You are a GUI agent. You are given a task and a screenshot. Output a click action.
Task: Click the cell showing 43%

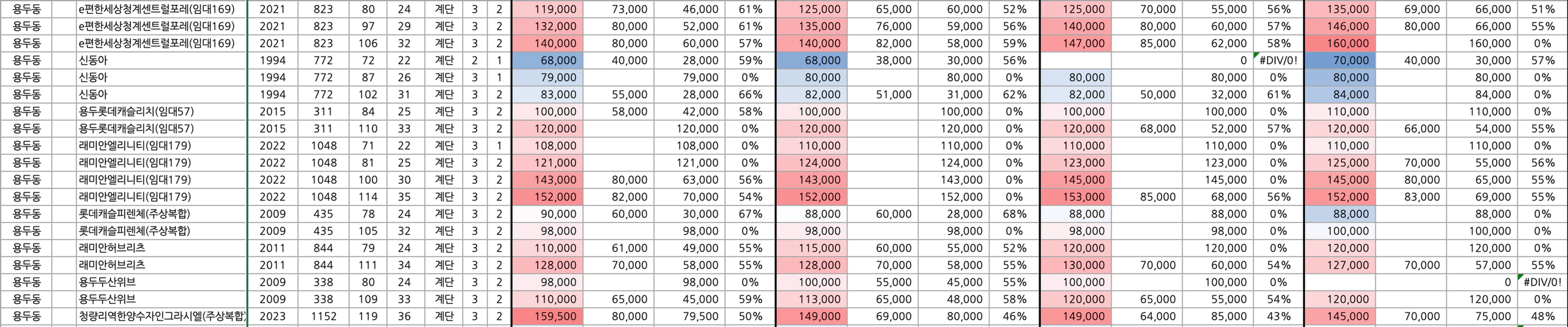click(1278, 316)
